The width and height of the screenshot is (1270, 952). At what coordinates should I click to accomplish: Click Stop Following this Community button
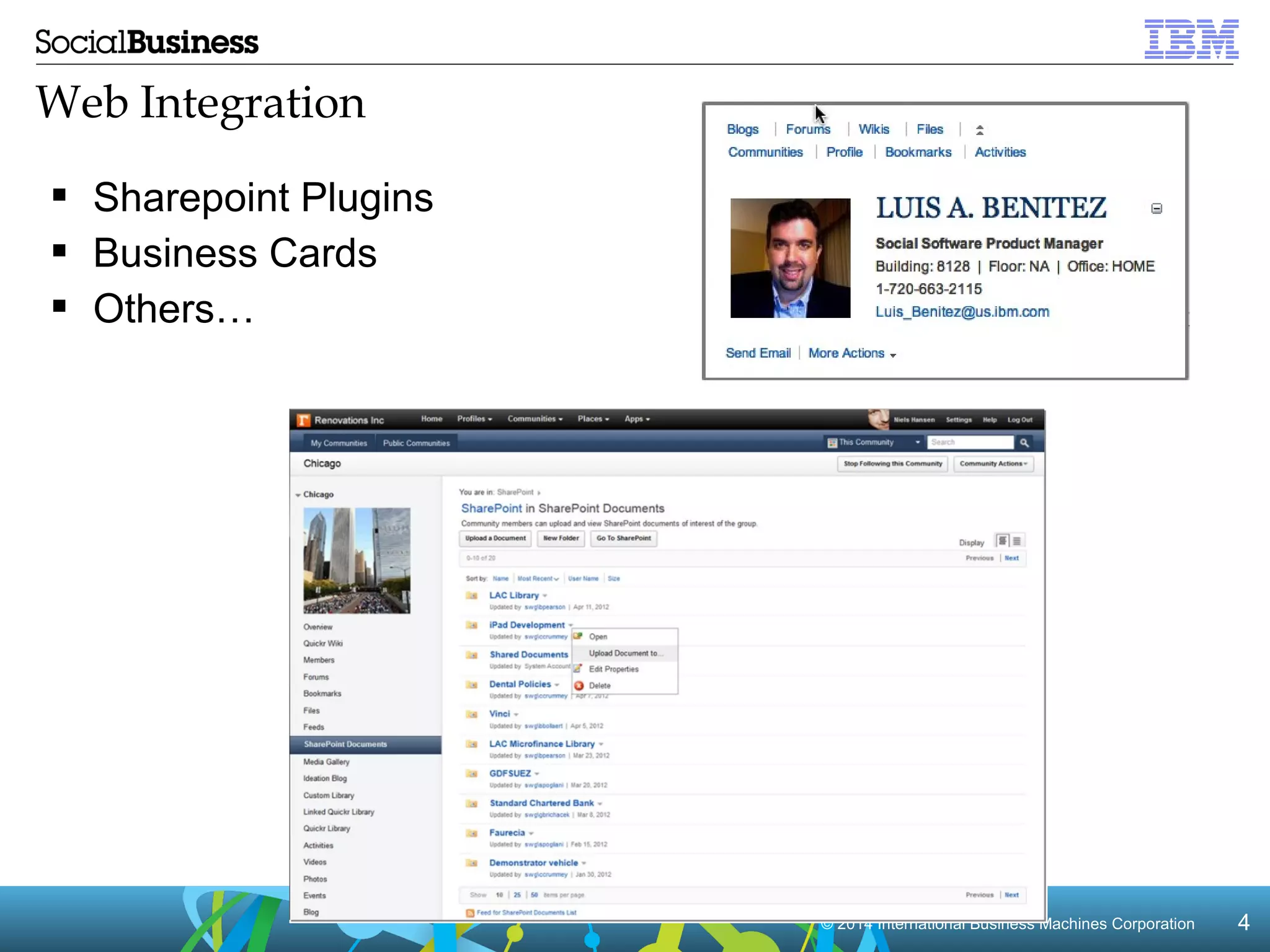tap(892, 464)
